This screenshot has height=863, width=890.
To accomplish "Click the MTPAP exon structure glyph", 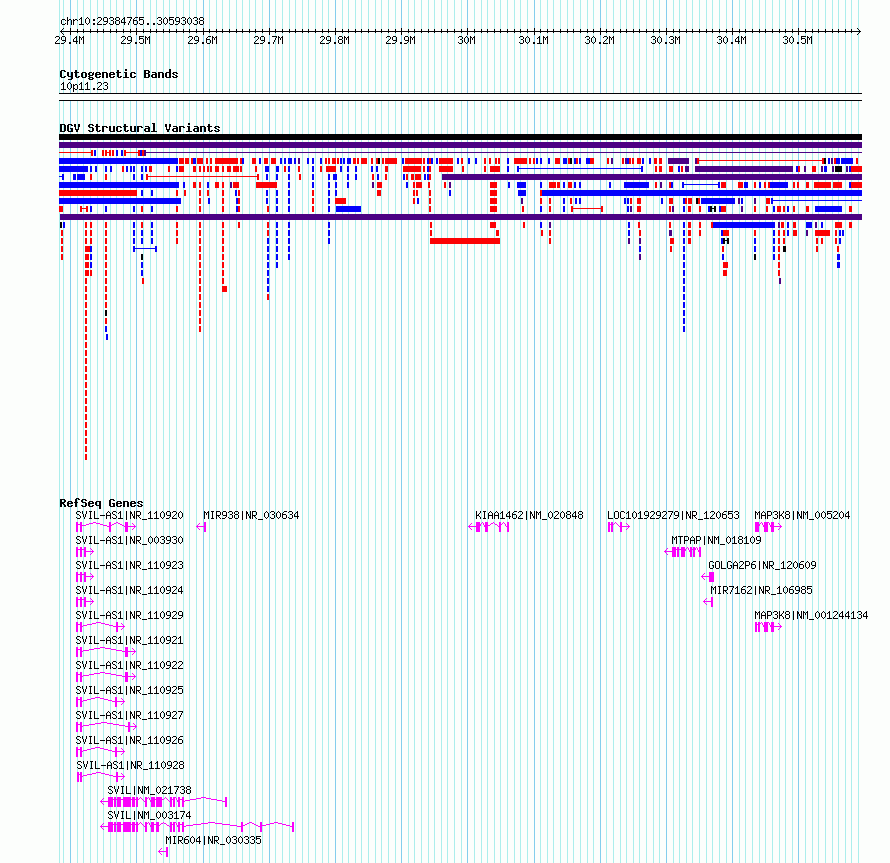I will pyautogui.click(x=683, y=552).
